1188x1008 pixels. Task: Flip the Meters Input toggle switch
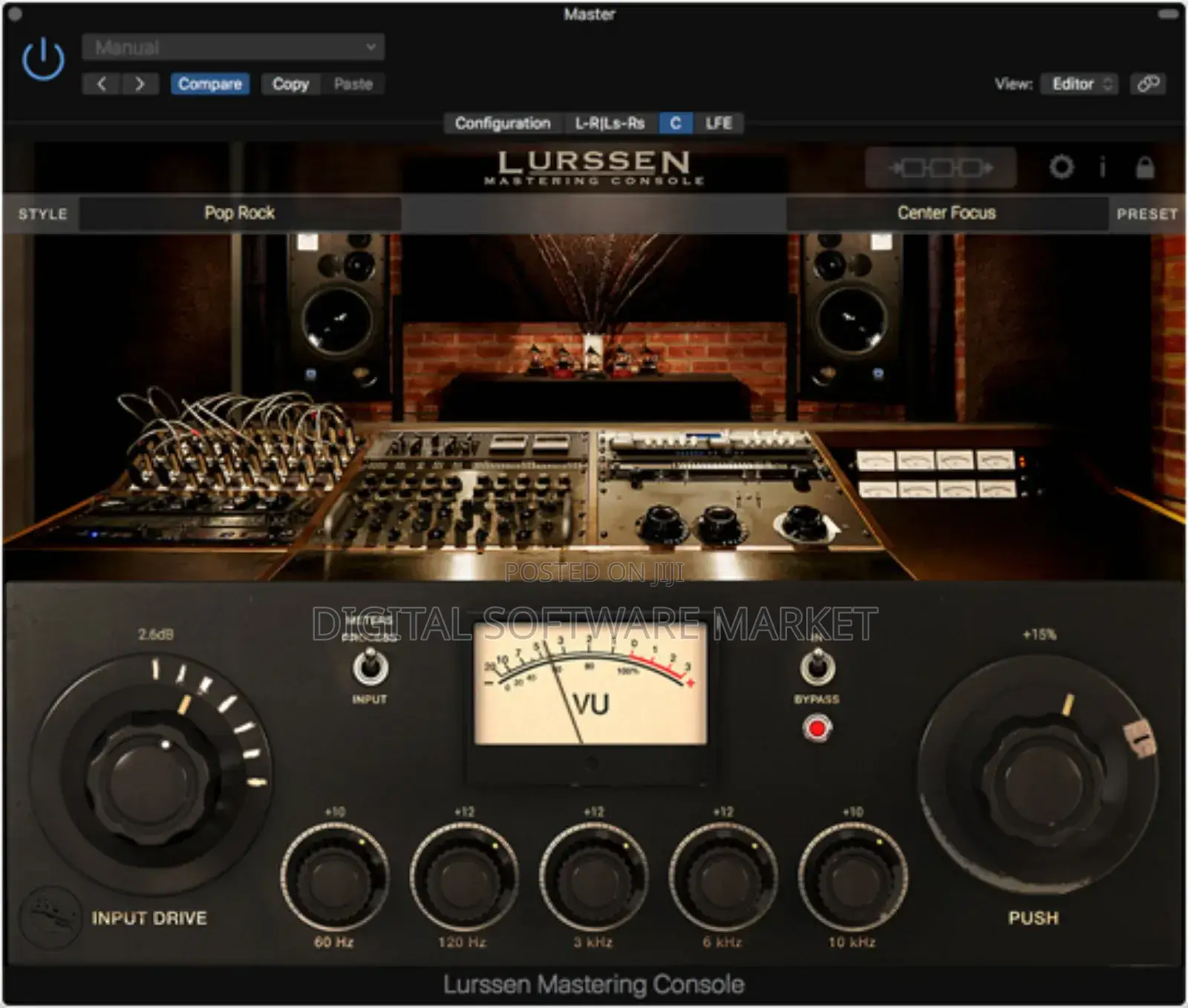point(369,667)
